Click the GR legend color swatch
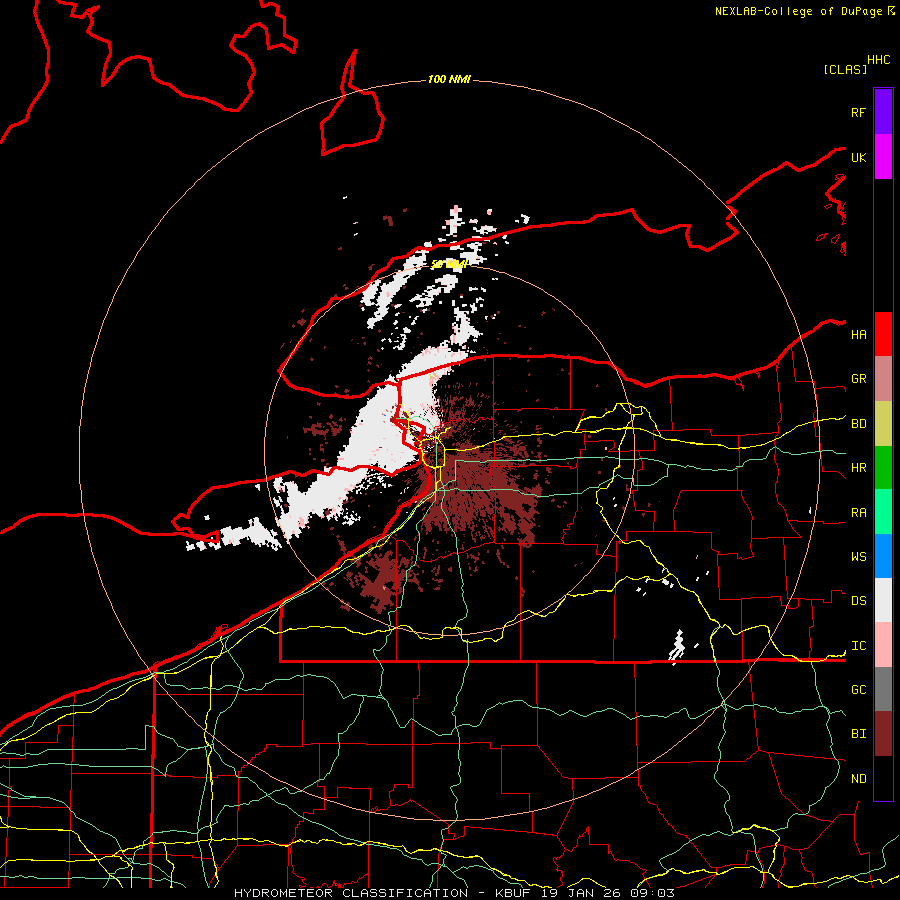Viewport: 900px width, 900px height. point(883,379)
